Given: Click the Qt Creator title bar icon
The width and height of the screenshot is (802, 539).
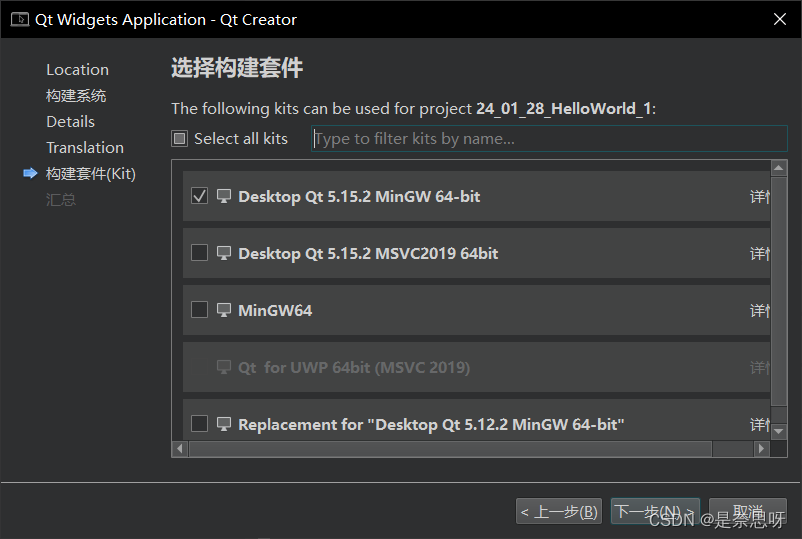Looking at the screenshot, I should tap(19, 19).
